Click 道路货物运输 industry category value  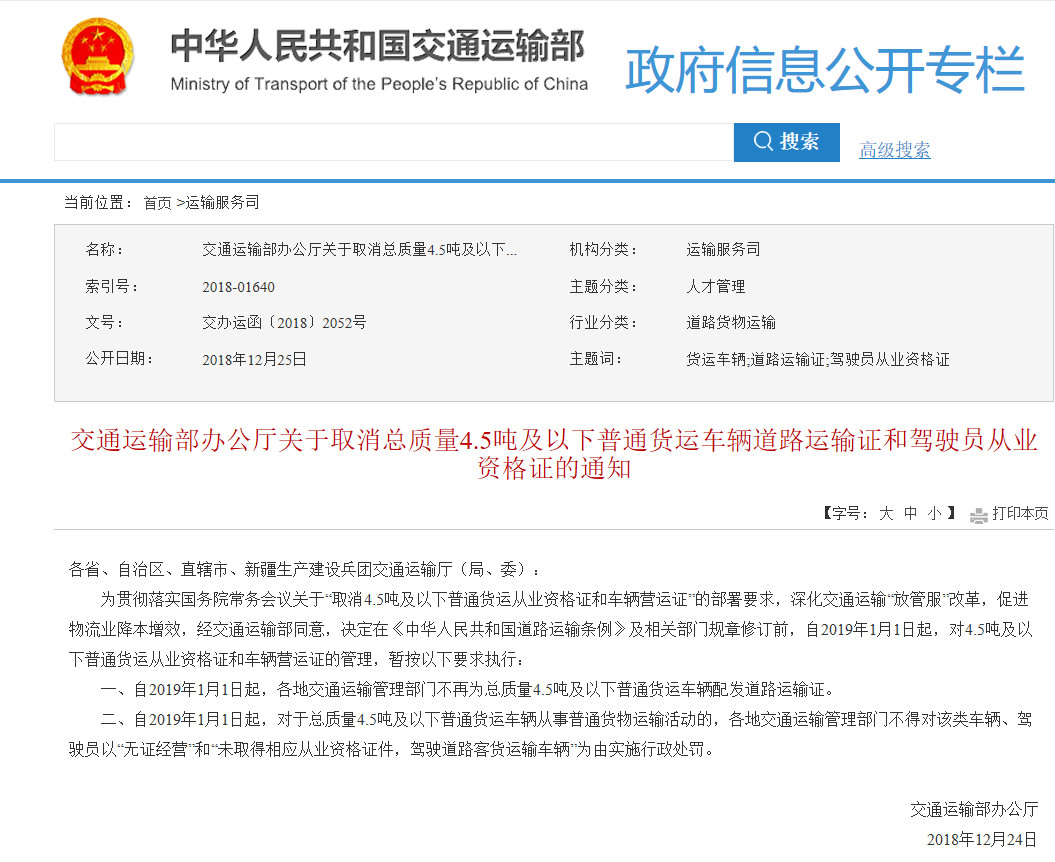pos(731,322)
